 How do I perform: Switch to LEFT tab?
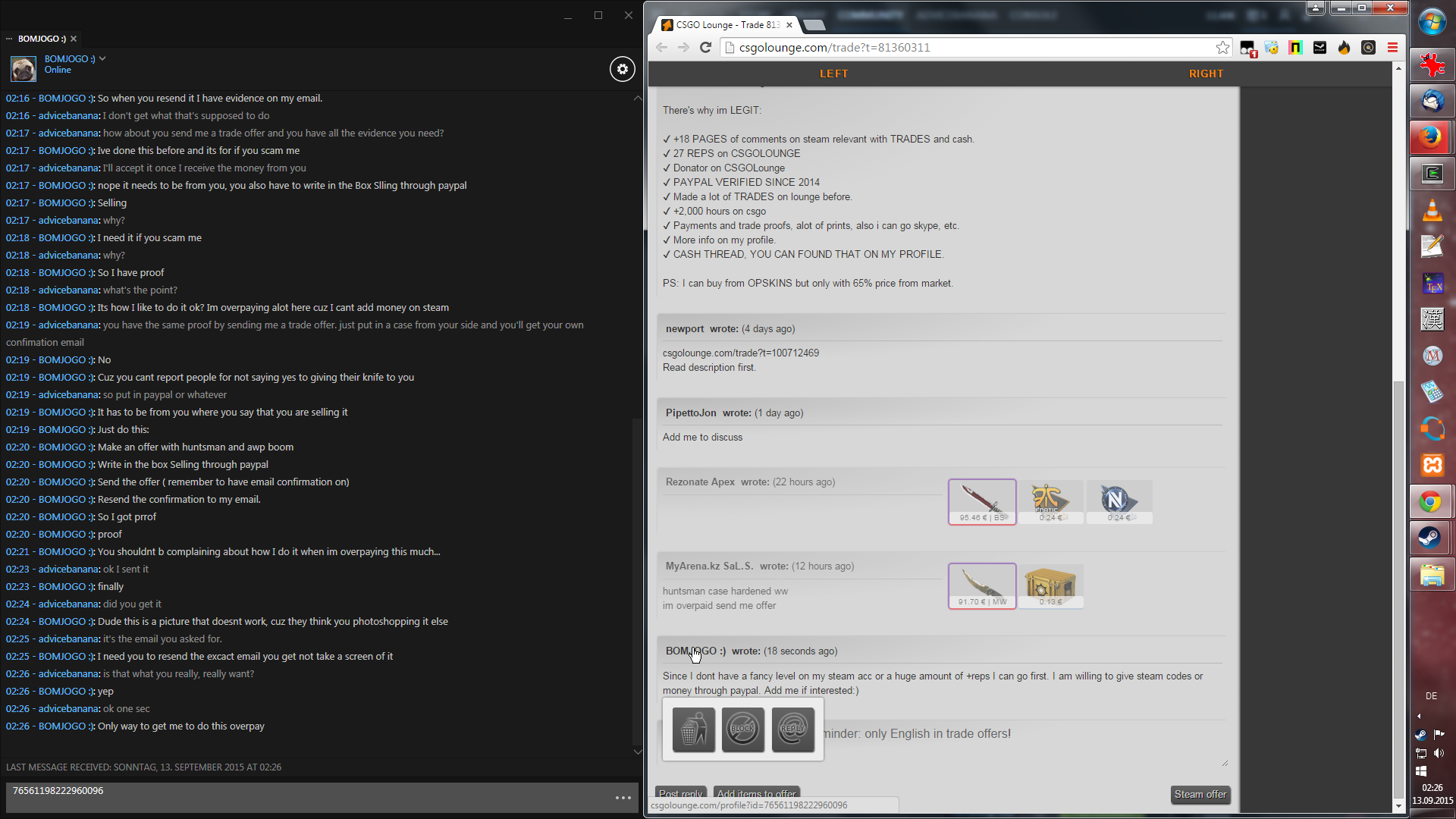pos(833,74)
